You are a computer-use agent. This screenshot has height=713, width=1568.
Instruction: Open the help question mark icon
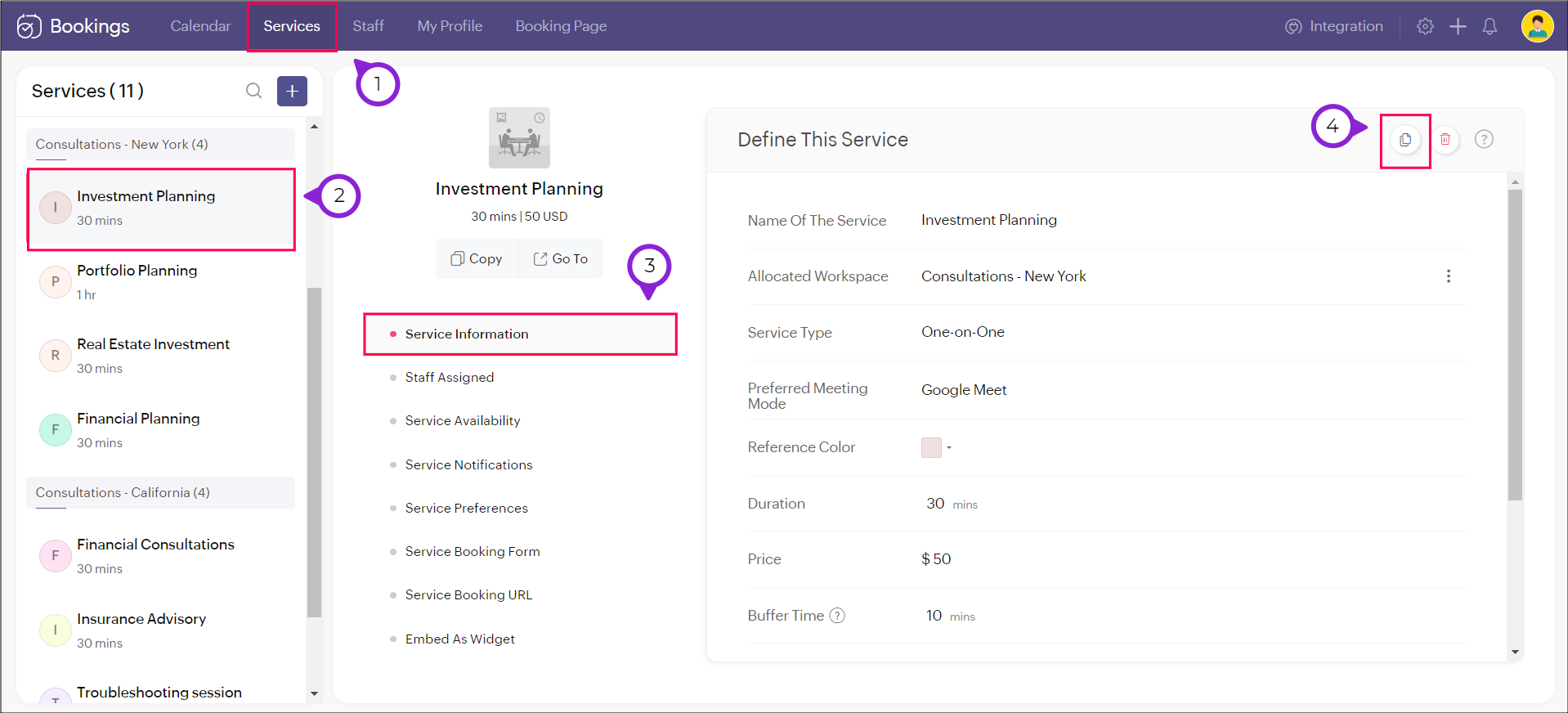click(x=1483, y=140)
